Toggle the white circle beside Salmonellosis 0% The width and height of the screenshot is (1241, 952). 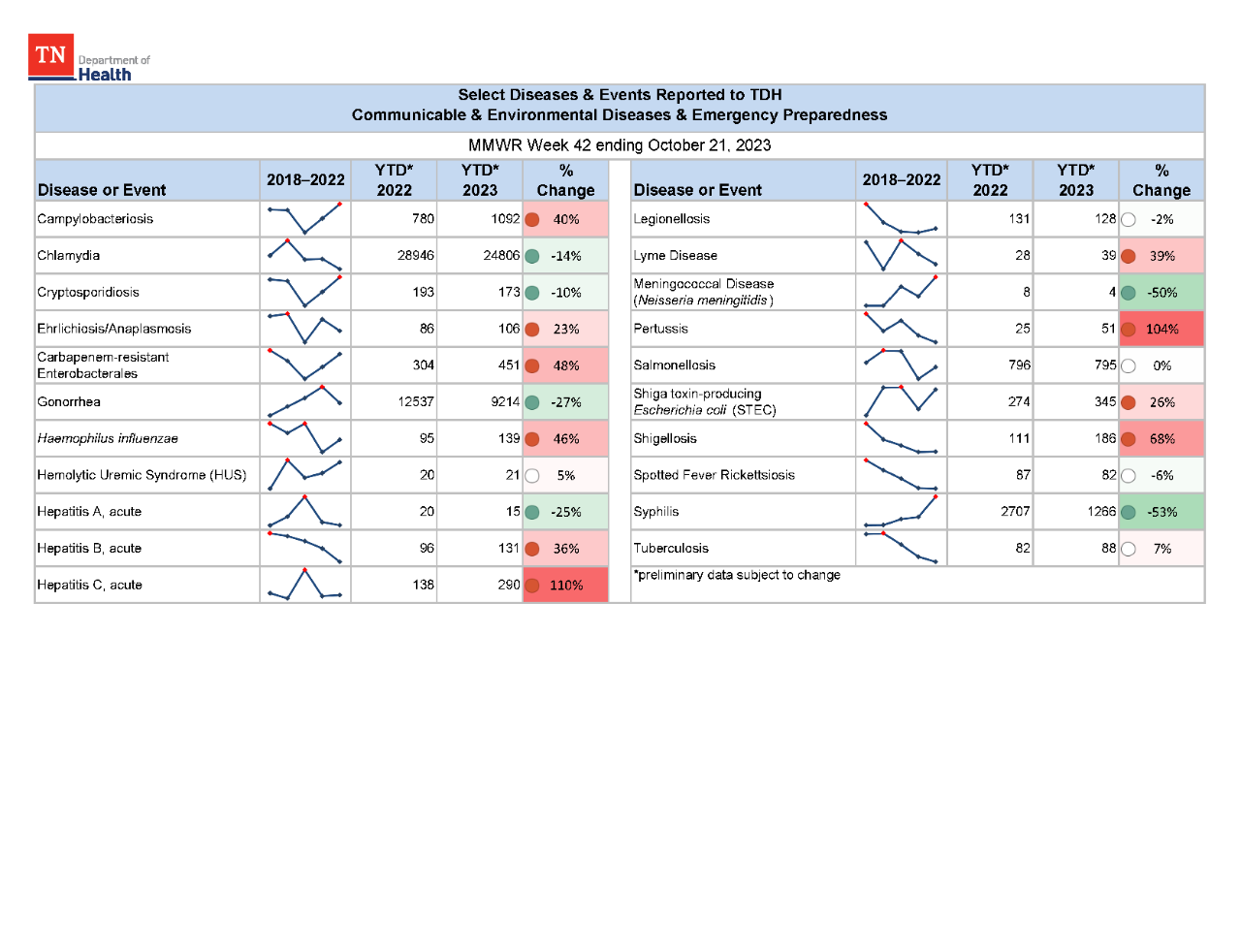(1129, 365)
